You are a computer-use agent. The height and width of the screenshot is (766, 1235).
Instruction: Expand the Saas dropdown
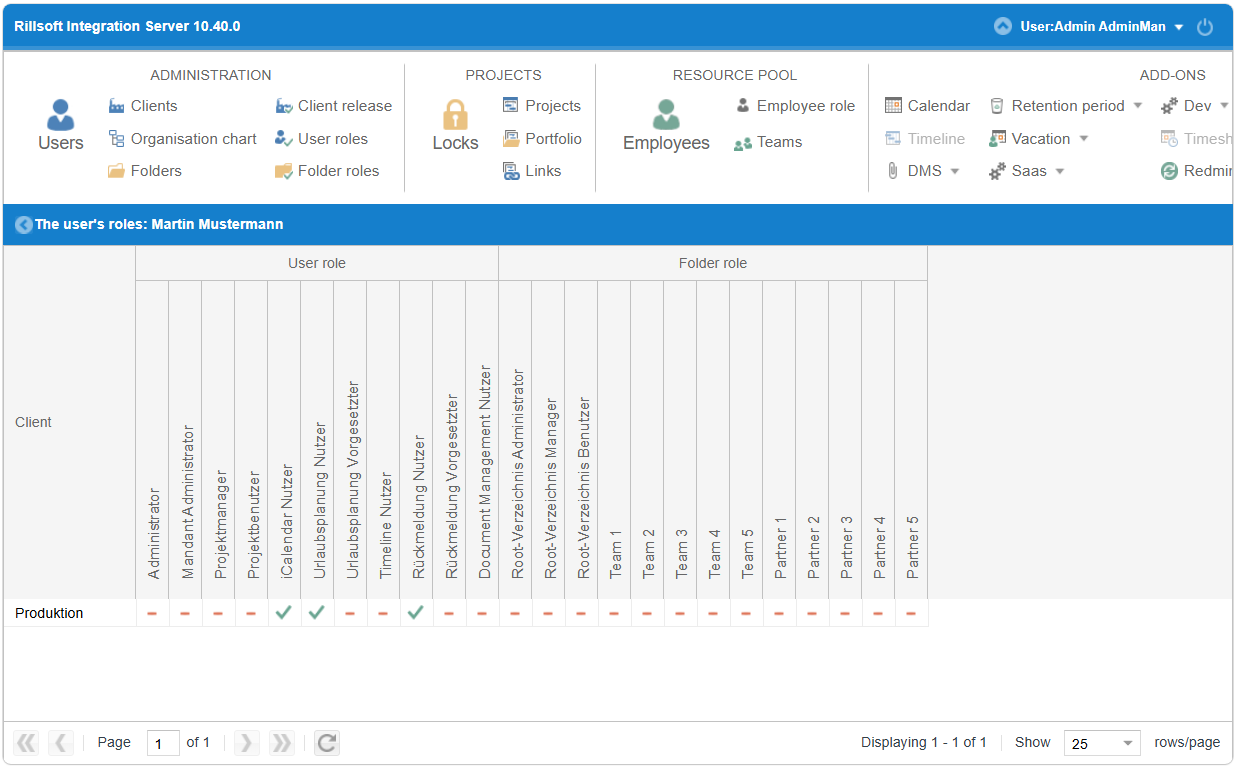point(1060,171)
